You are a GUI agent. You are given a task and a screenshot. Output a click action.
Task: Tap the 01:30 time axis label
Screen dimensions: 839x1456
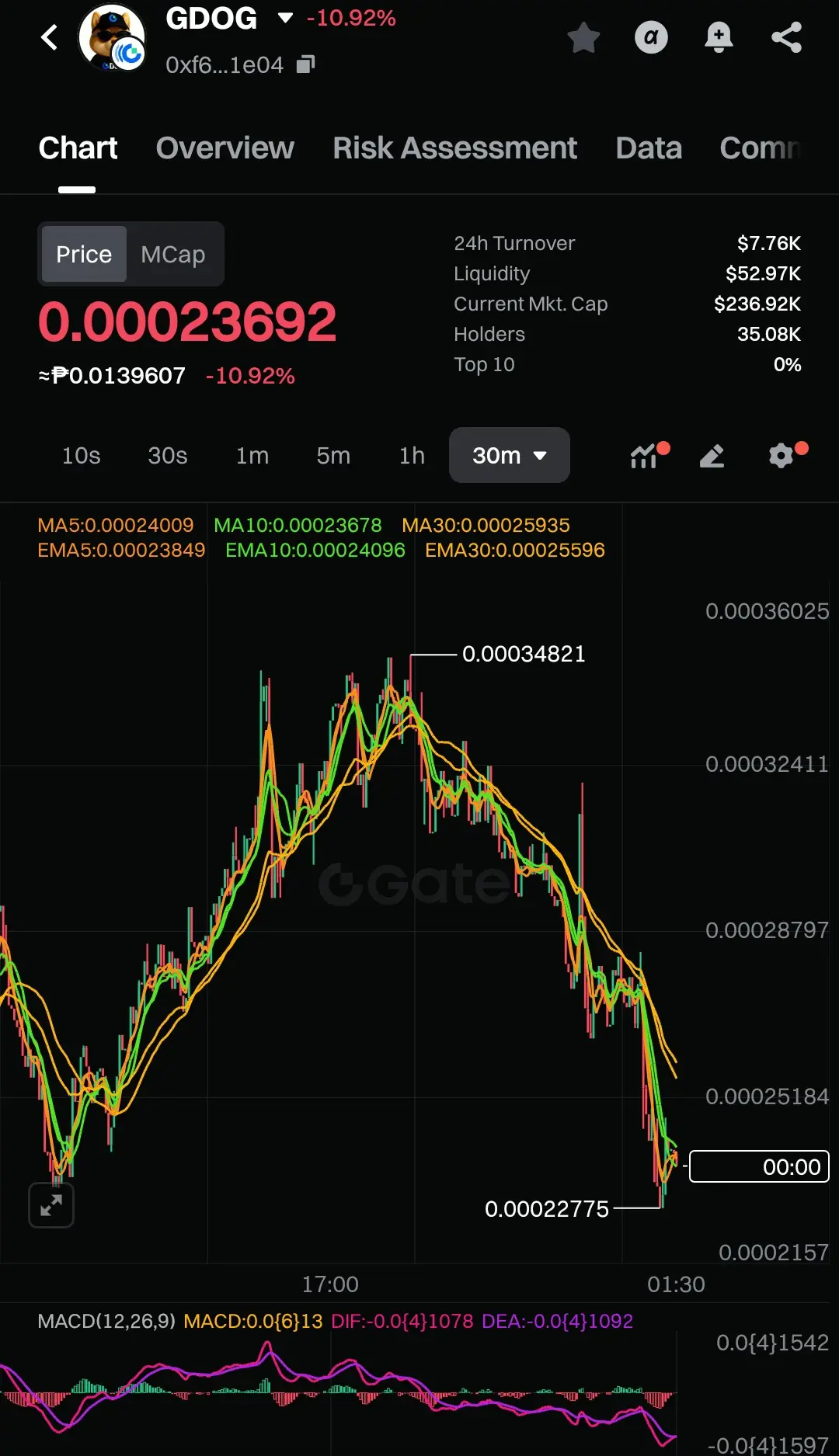click(676, 1284)
